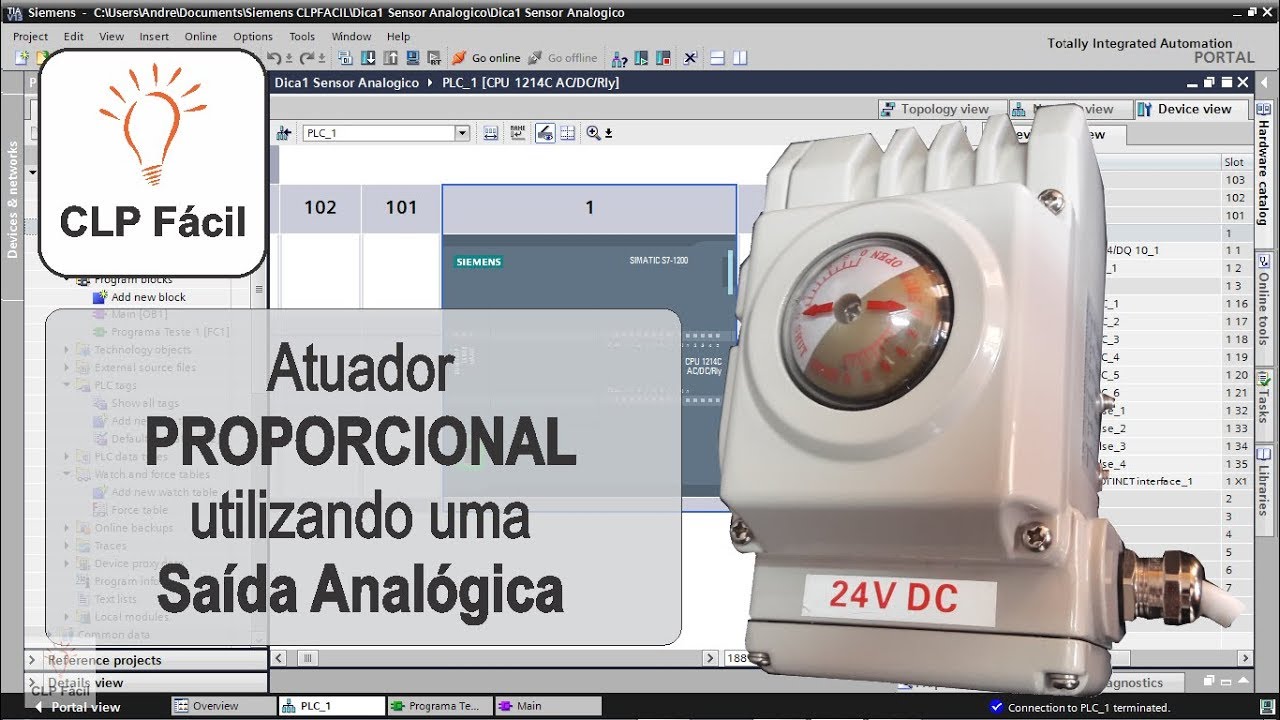This screenshot has width=1280, height=720.
Task: Click the device view horizontal scrollbar thumb
Action: tap(308, 658)
